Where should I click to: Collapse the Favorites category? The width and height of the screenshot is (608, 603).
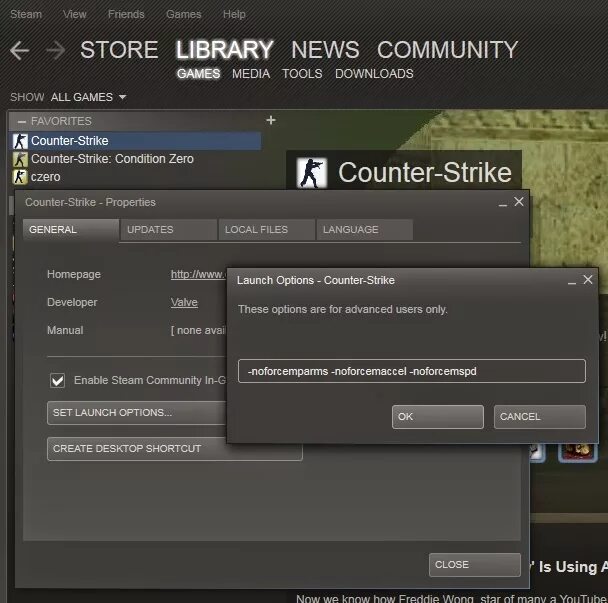[22, 122]
